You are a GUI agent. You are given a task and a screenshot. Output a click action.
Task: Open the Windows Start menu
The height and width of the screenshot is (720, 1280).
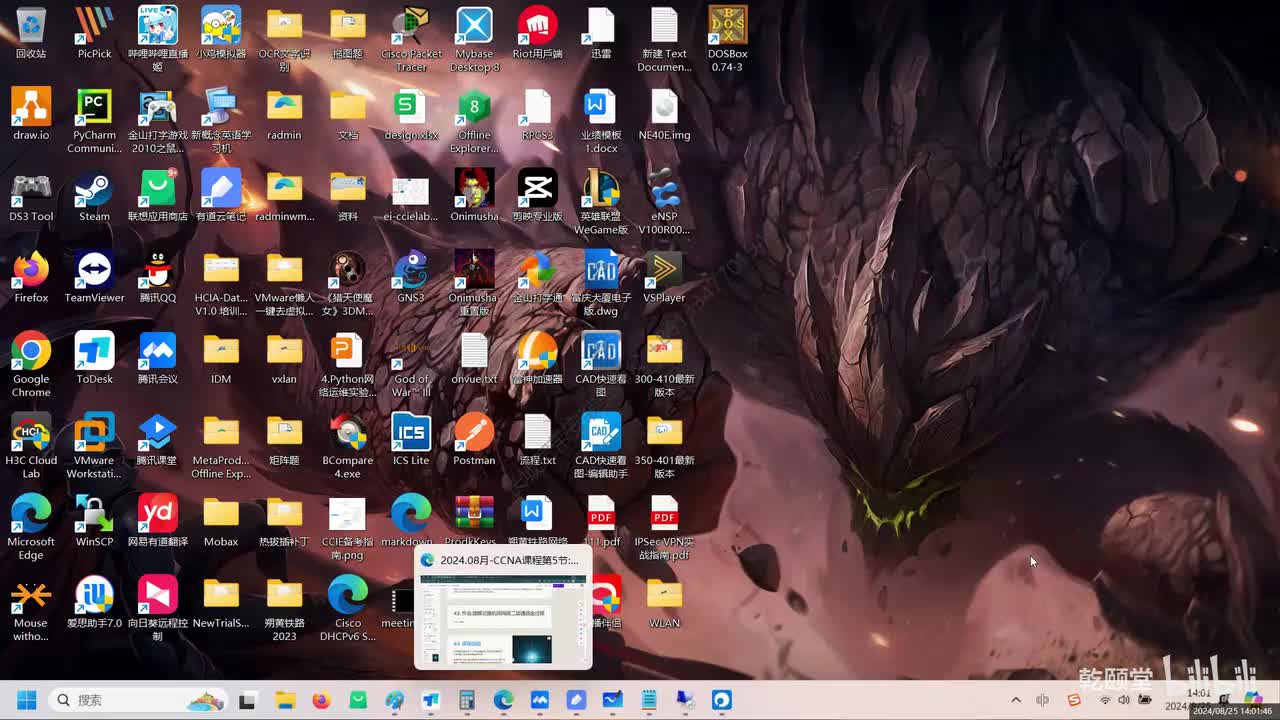point(27,700)
